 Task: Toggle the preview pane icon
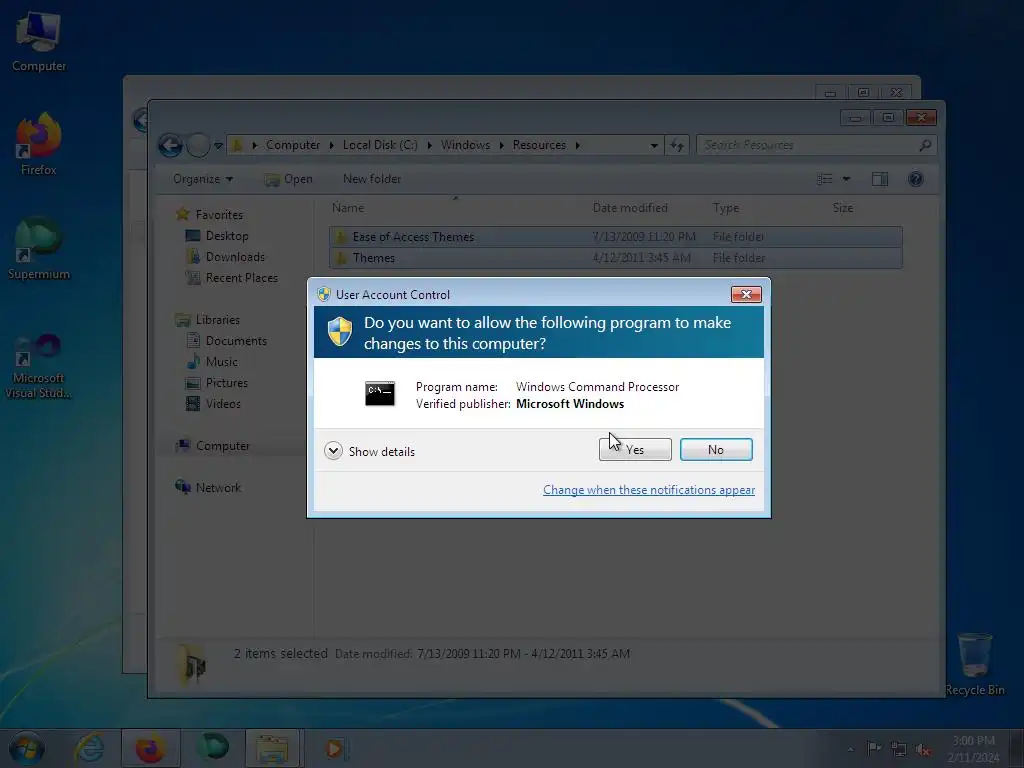[880, 179]
